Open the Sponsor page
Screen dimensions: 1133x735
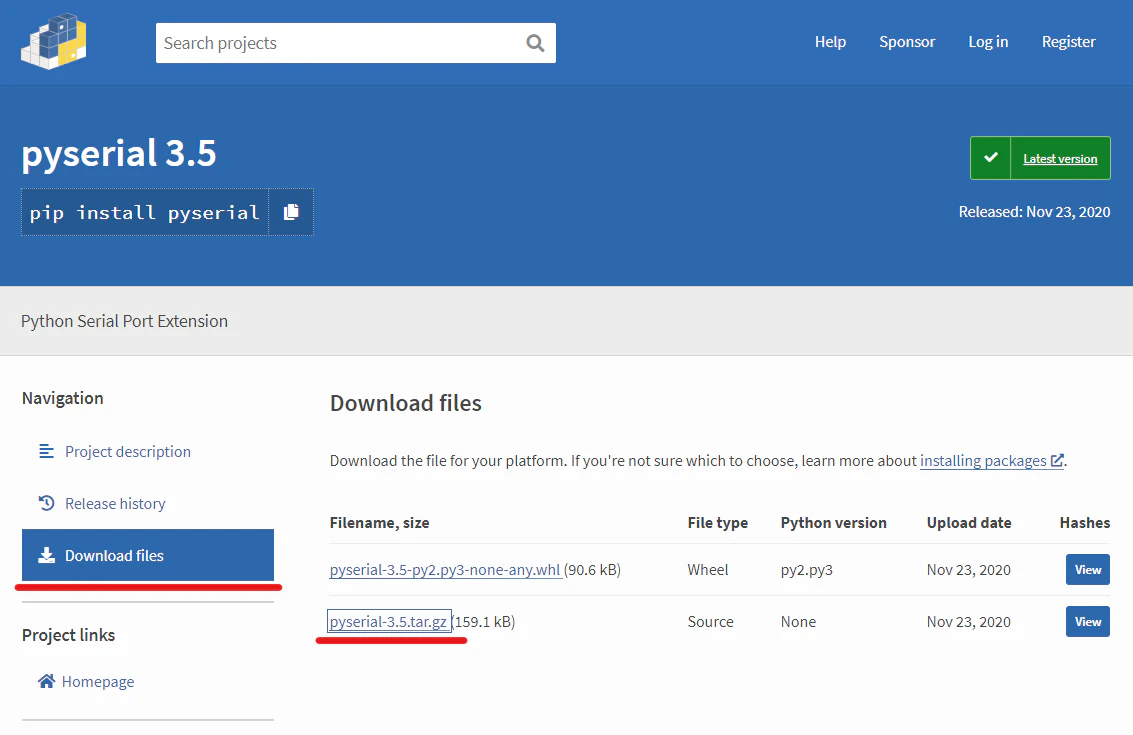[x=907, y=42]
